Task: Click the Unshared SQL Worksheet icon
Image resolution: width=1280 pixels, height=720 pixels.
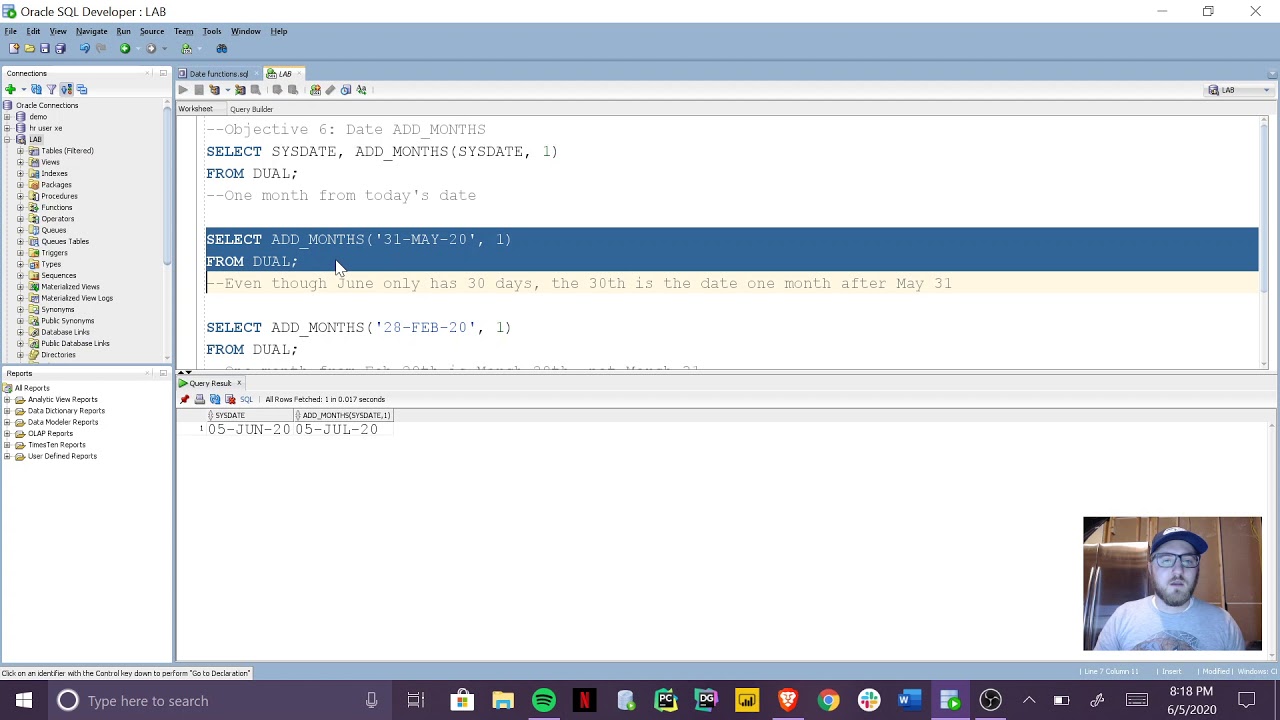Action: 315,90
